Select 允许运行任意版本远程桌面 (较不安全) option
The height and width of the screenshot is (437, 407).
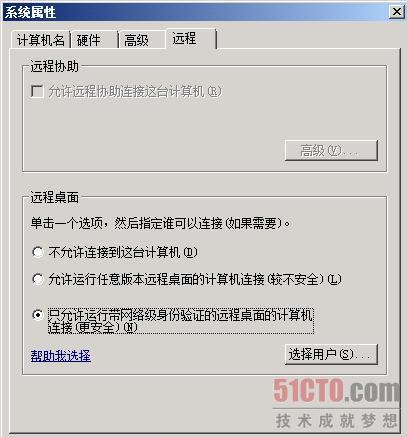[38, 279]
